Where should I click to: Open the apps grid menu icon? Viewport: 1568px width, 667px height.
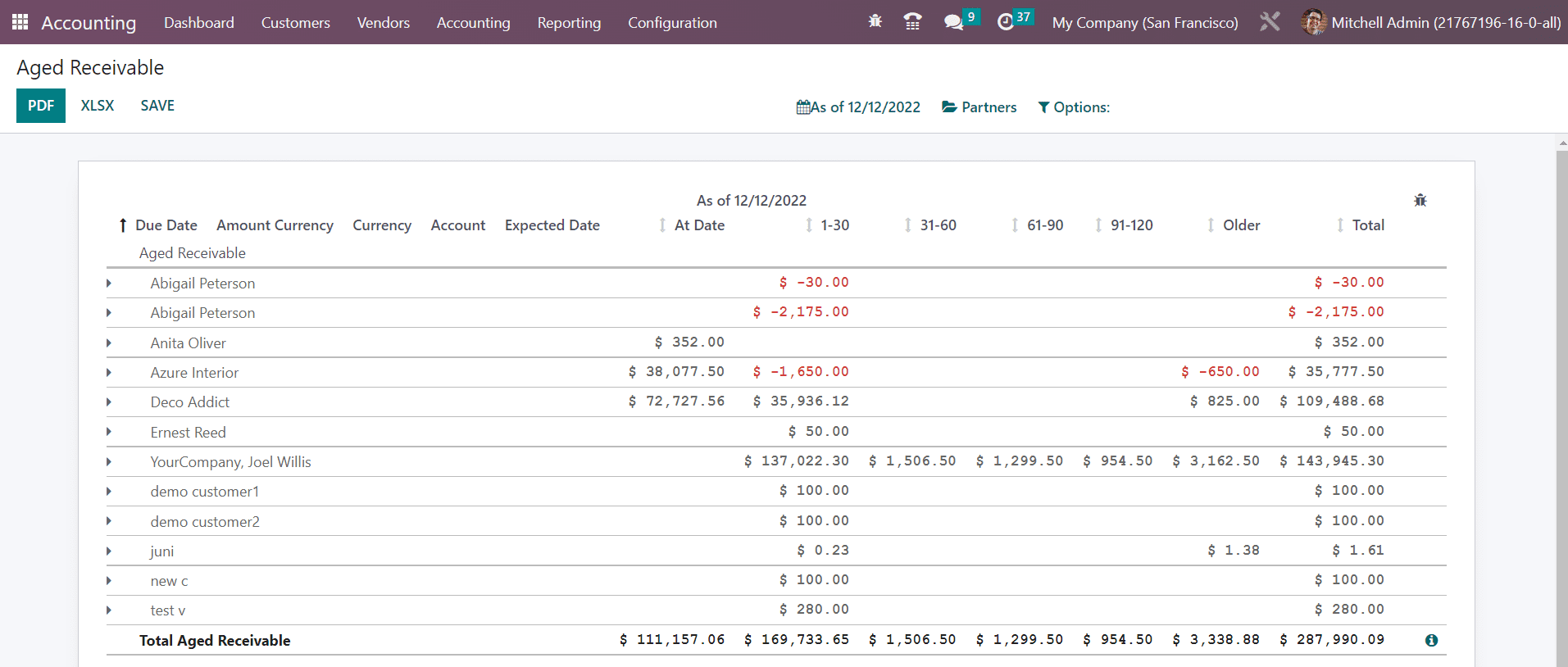(20, 22)
